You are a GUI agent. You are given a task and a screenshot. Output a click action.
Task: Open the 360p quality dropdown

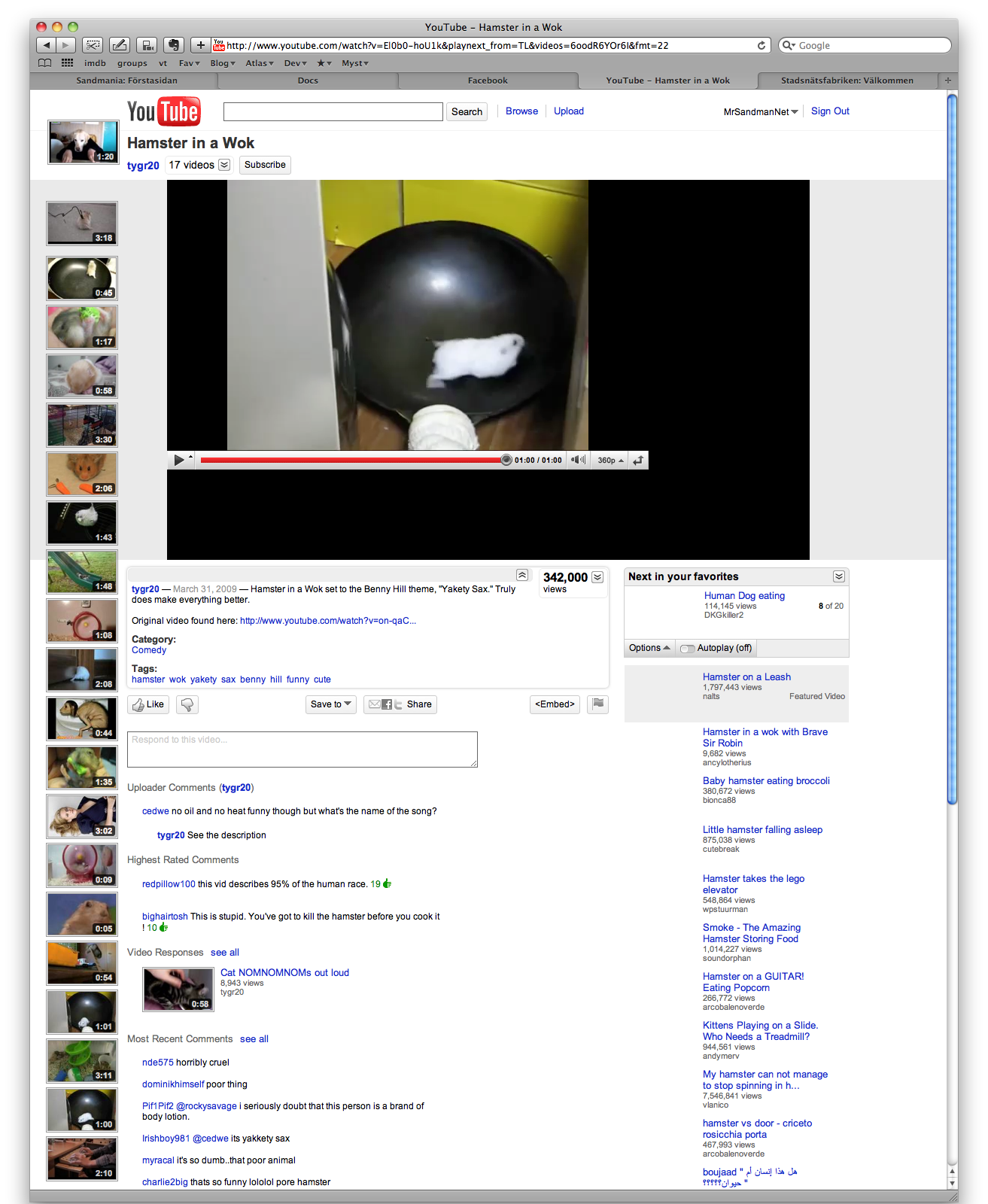tap(610, 461)
